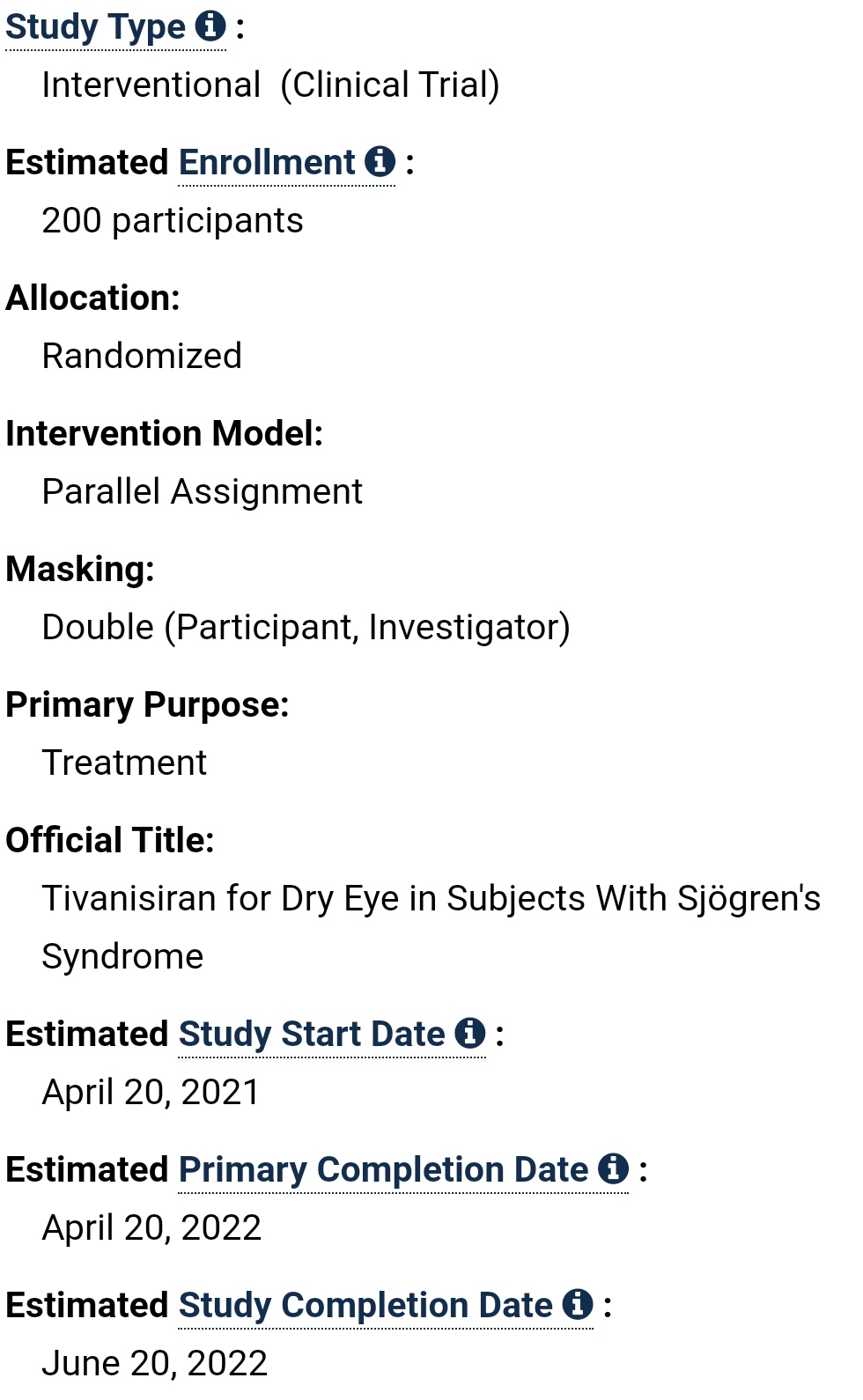Click info icon beside Primary Completion Date

click(613, 1168)
